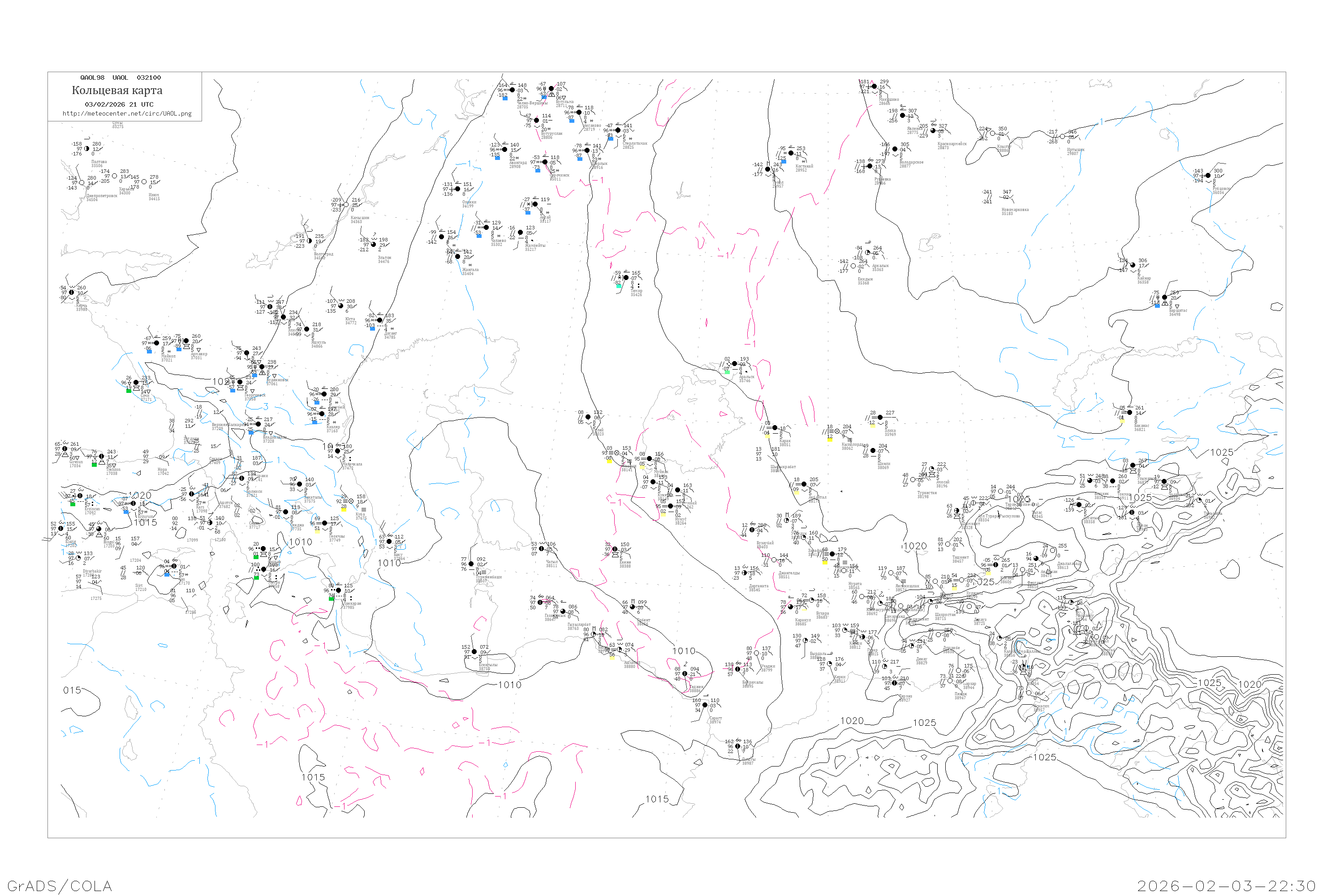Click the Туркменбаши station filled circle

point(471,564)
